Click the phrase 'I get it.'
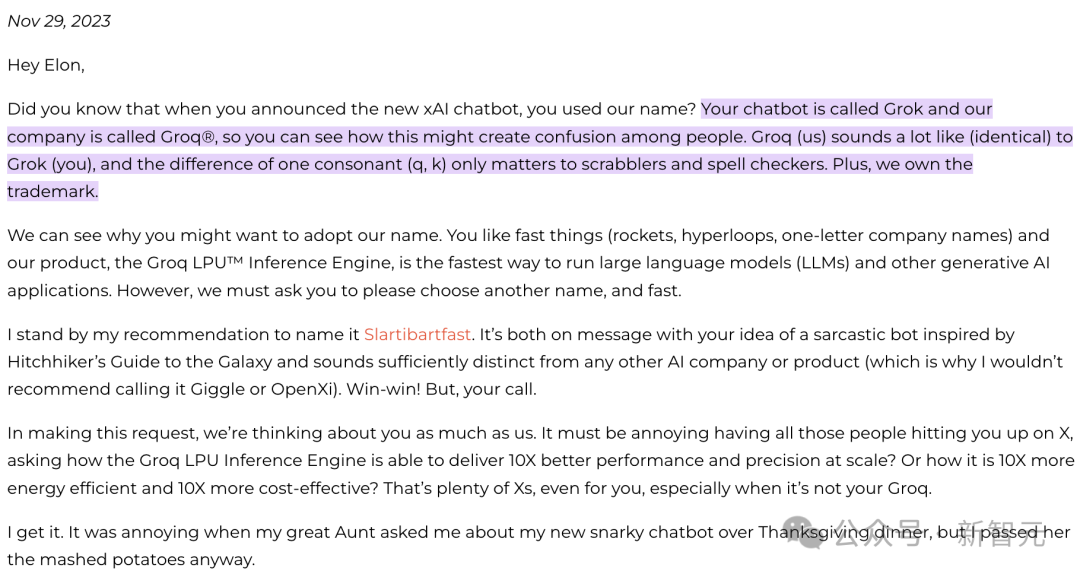This screenshot has width=1080, height=577. [x=35, y=532]
